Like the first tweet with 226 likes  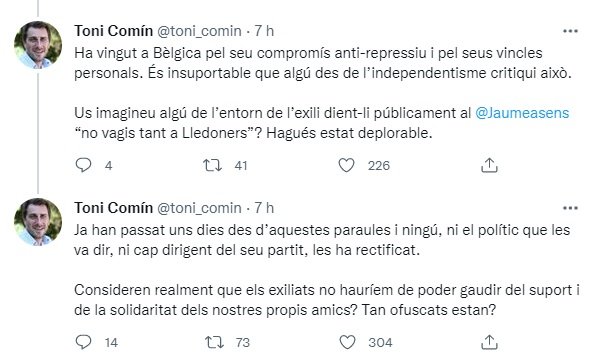[x=346, y=165]
